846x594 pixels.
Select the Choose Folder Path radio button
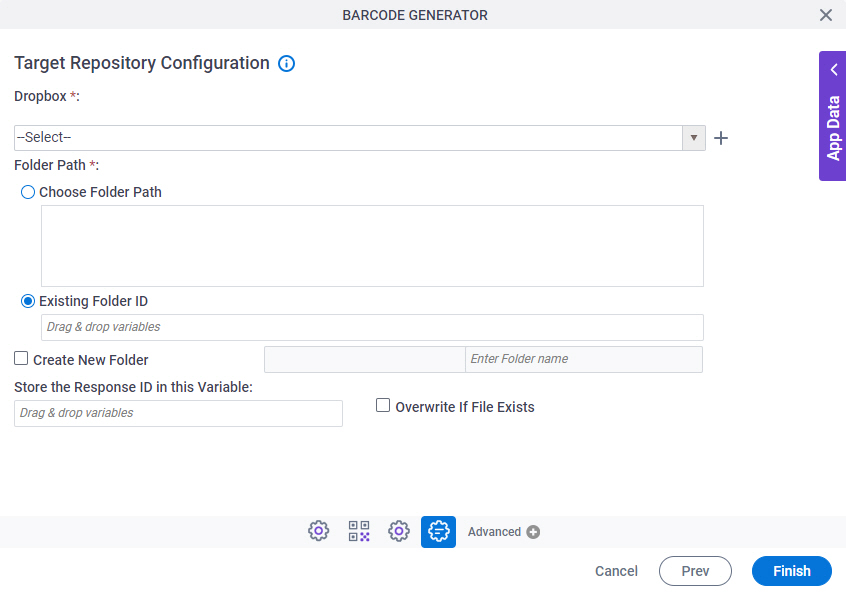pyautogui.click(x=27, y=192)
